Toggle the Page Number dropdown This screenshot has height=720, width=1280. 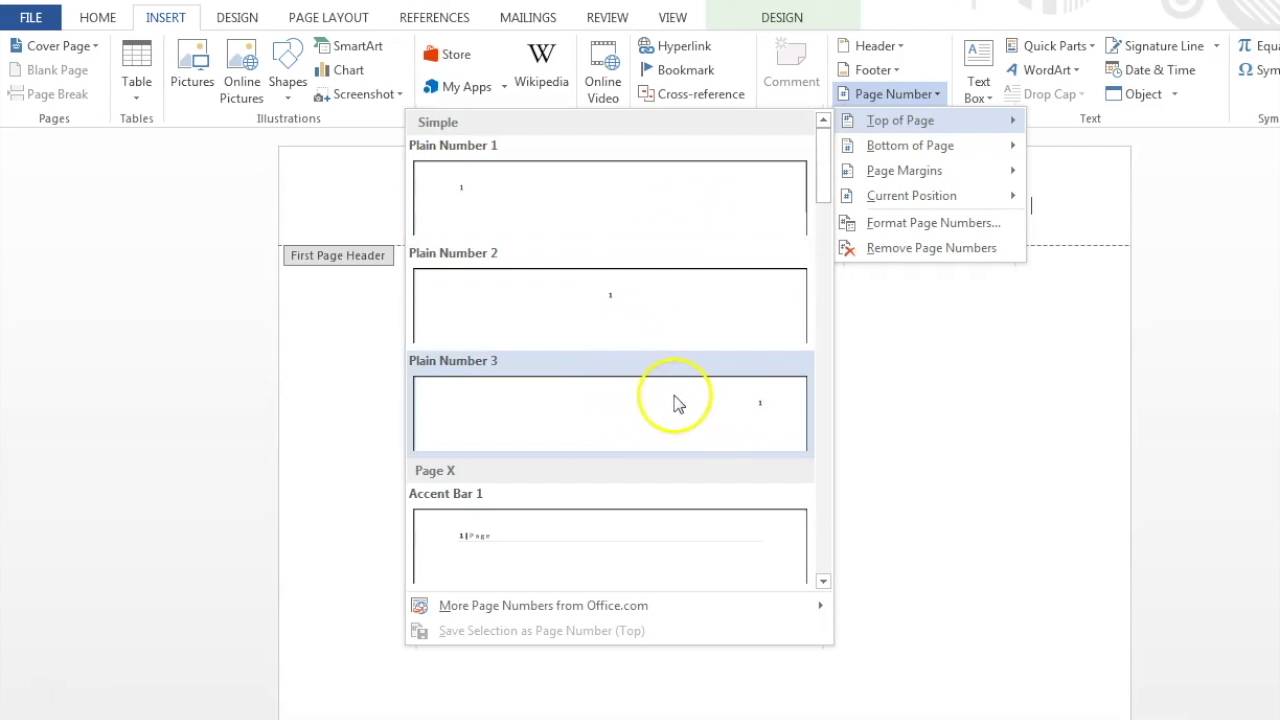point(888,94)
